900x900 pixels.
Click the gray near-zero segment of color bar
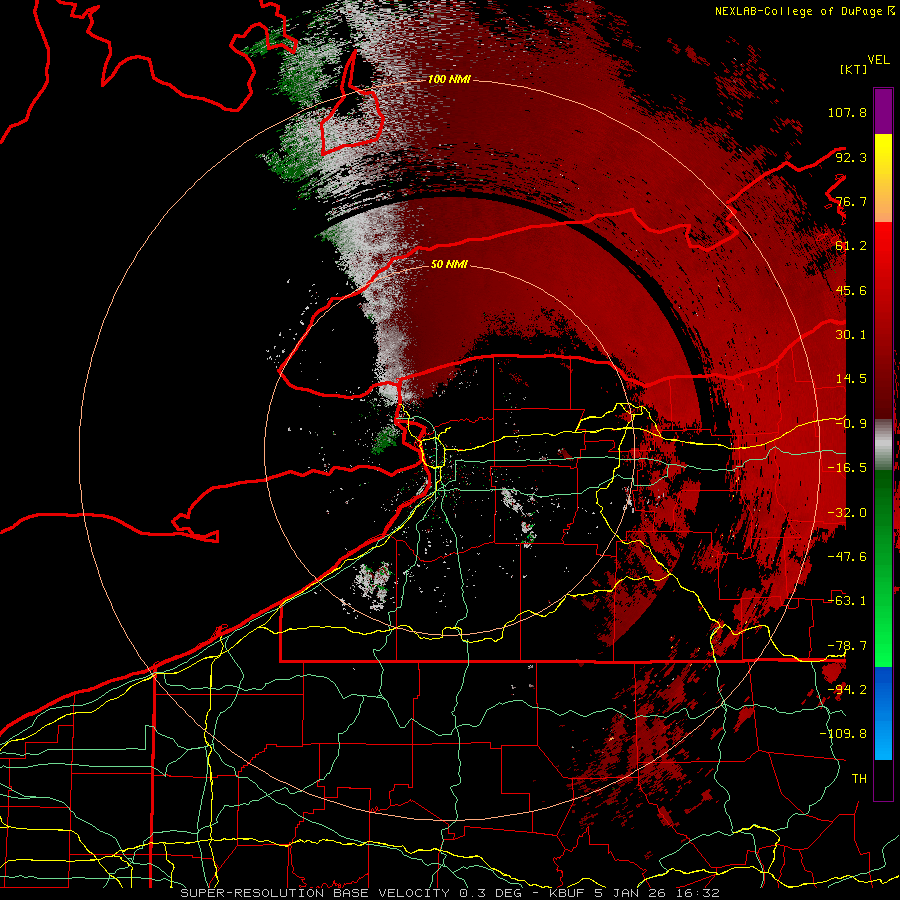pyautogui.click(x=883, y=445)
